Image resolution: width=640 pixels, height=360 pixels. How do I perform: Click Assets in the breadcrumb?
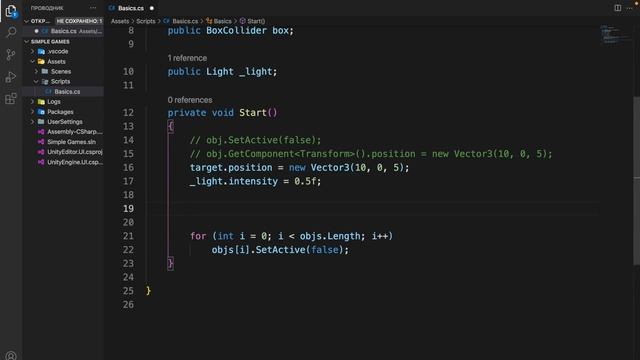[120, 21]
